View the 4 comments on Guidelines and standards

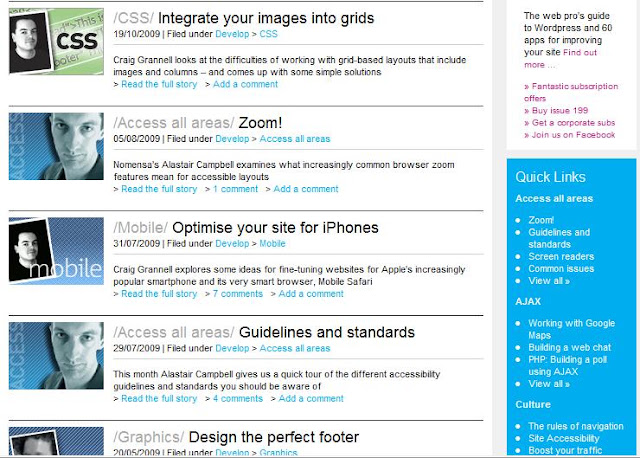point(238,398)
